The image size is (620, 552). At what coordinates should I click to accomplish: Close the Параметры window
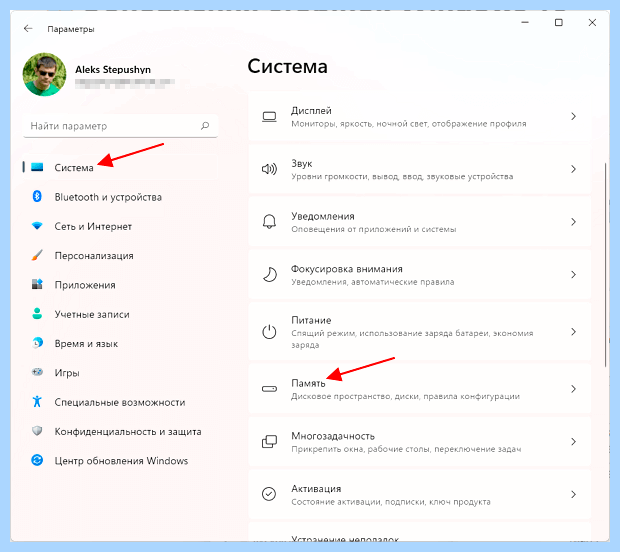coord(592,23)
